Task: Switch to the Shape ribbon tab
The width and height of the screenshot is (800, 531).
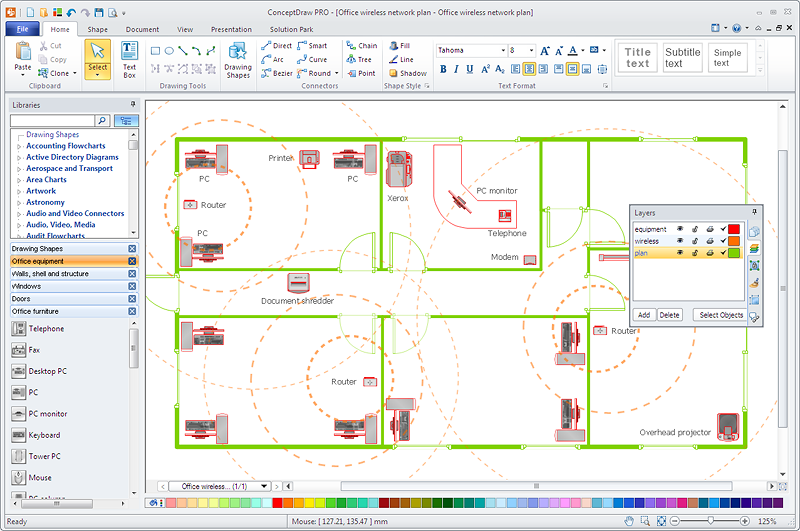Action: click(97, 30)
